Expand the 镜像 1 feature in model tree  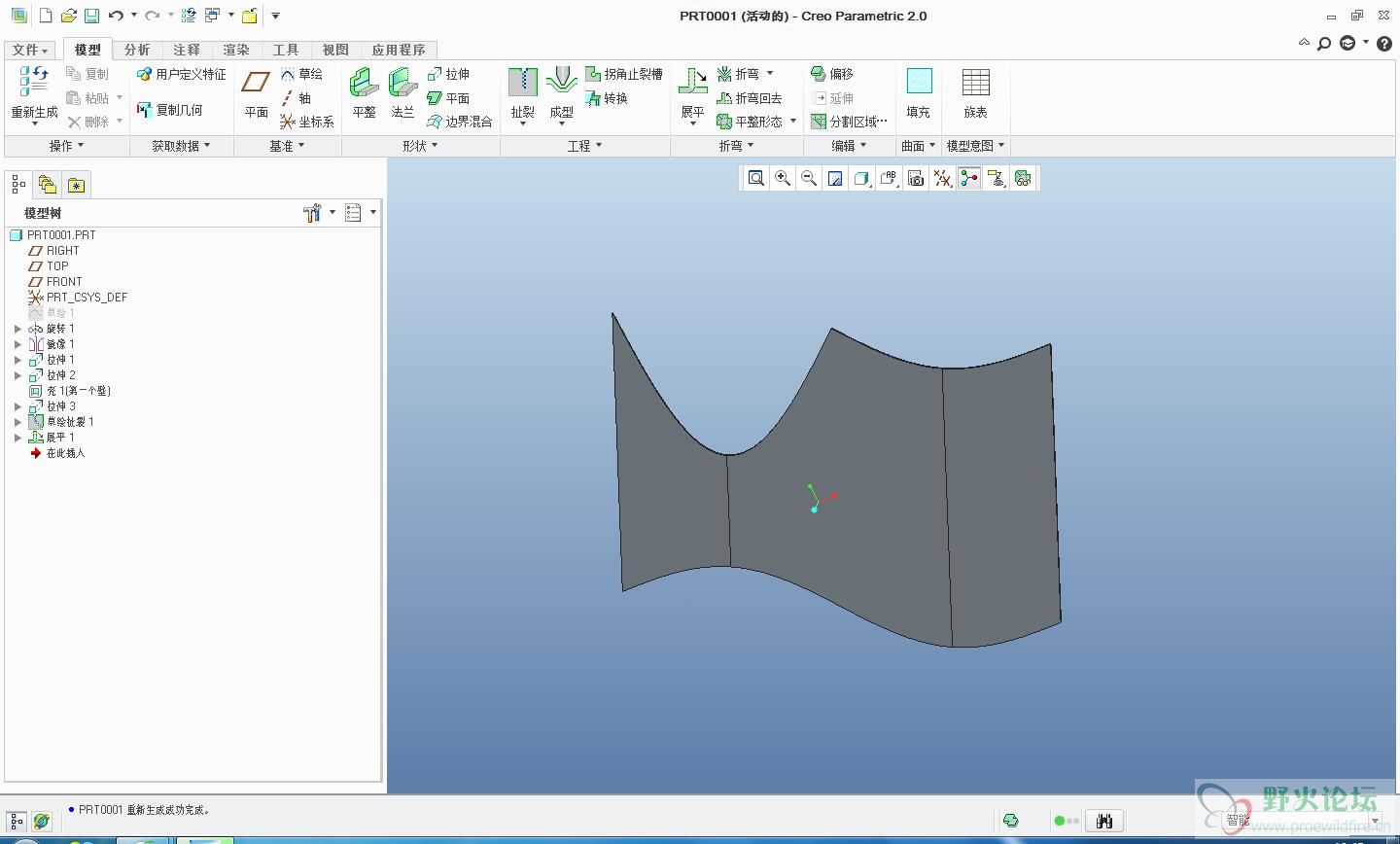(17, 344)
